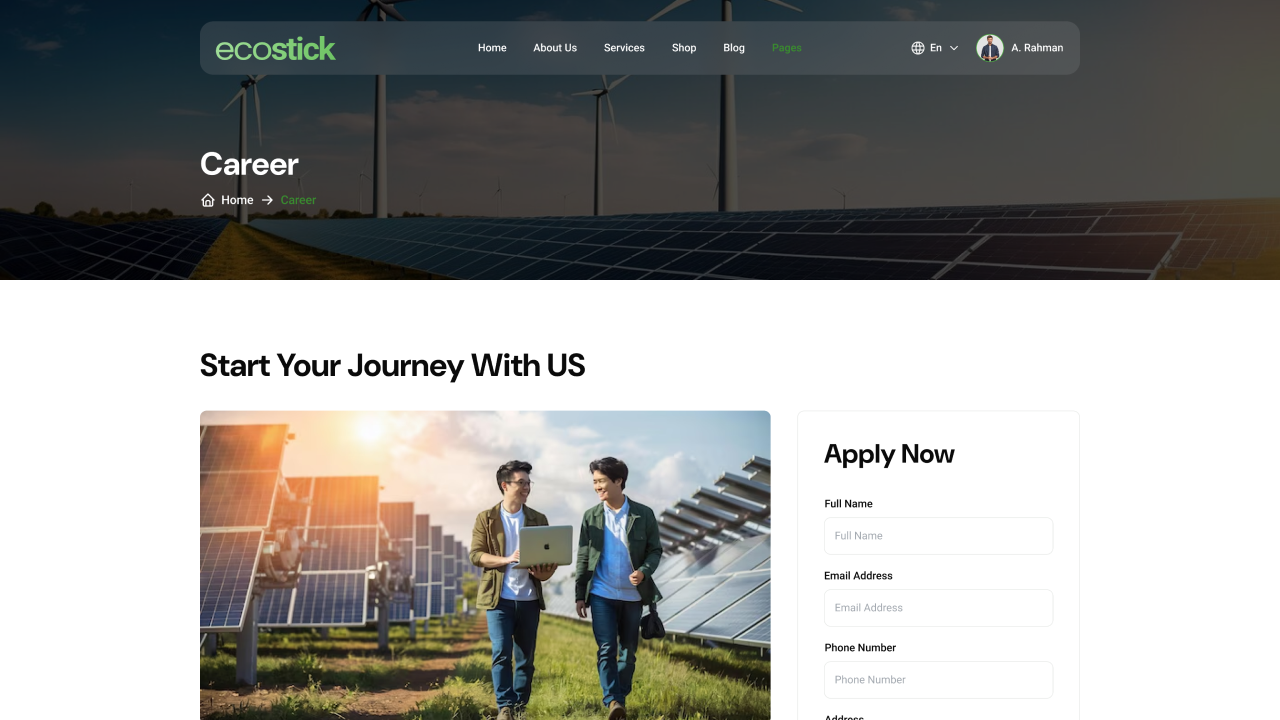Open the Blog menu item
The height and width of the screenshot is (720, 1280).
(x=734, y=48)
